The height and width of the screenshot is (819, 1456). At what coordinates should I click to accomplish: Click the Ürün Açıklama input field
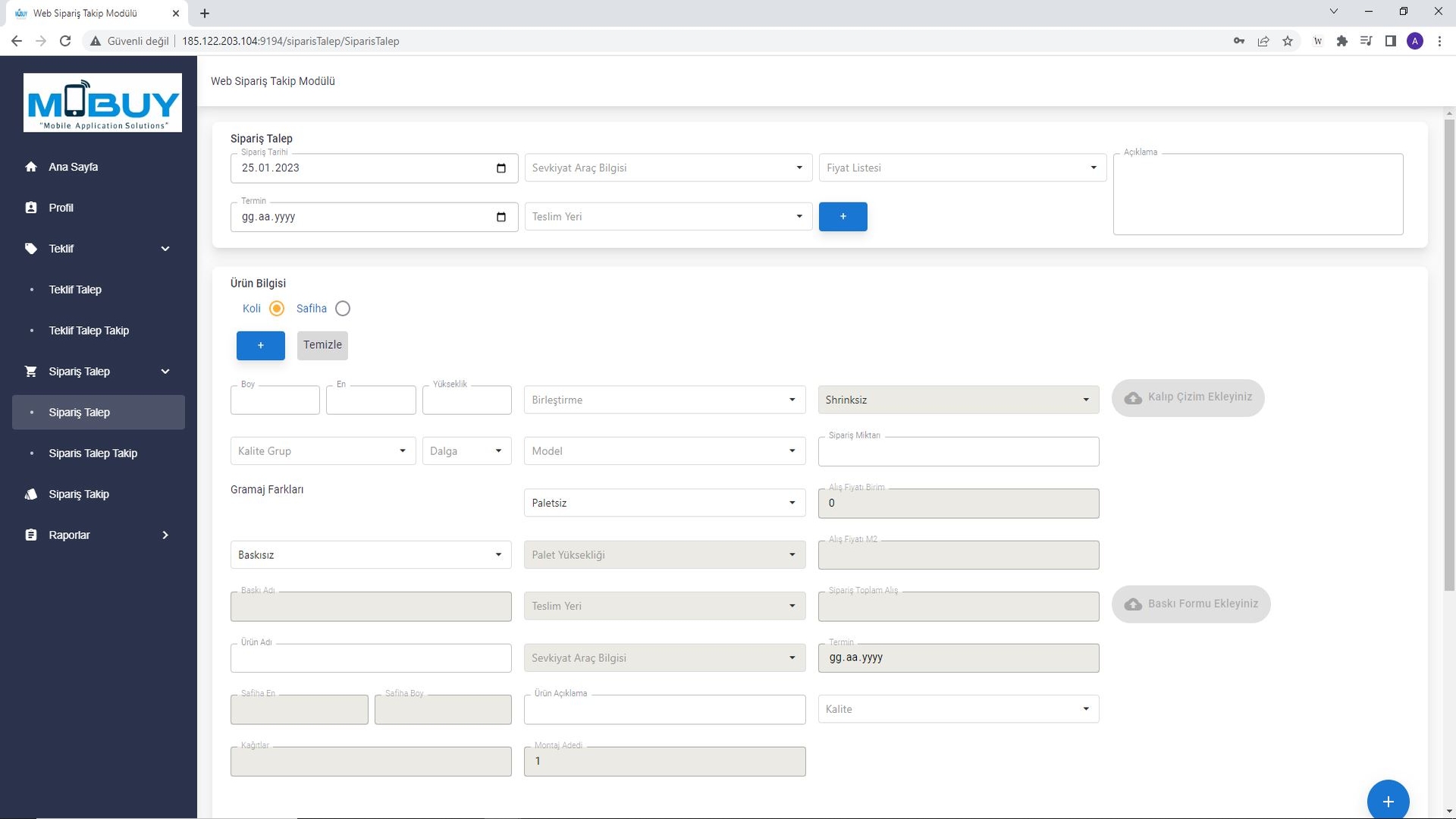click(x=664, y=710)
